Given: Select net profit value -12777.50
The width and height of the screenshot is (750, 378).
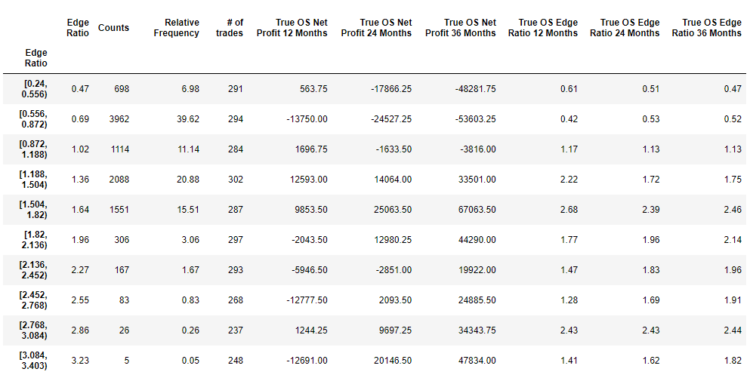Looking at the screenshot, I should (307, 300).
